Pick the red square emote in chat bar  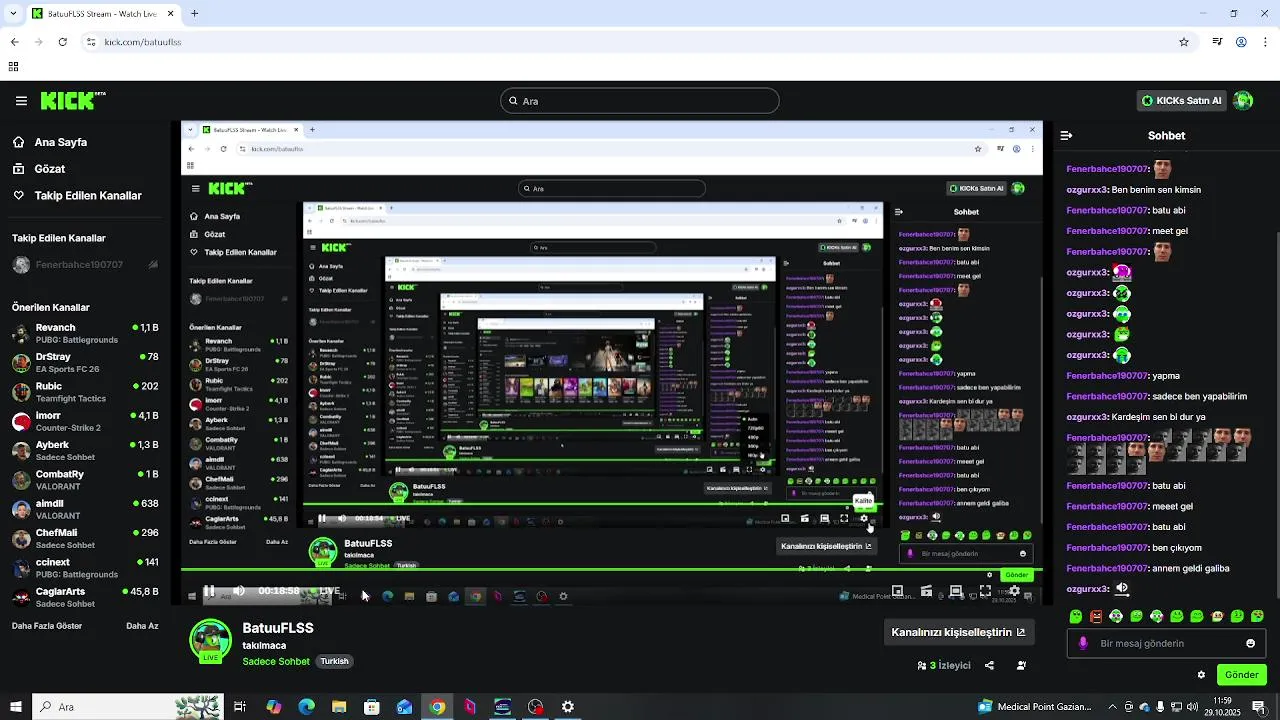1096,616
